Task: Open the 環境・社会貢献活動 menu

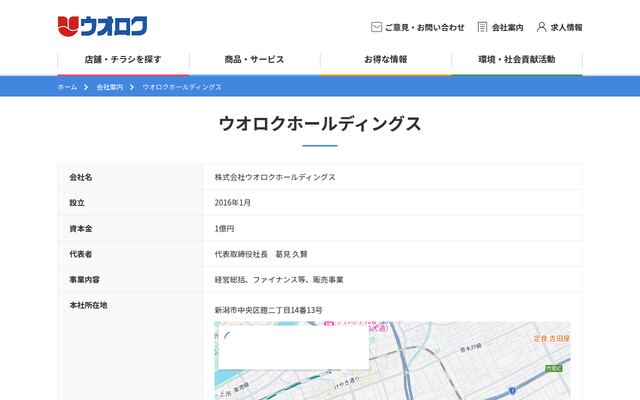Action: click(517, 60)
